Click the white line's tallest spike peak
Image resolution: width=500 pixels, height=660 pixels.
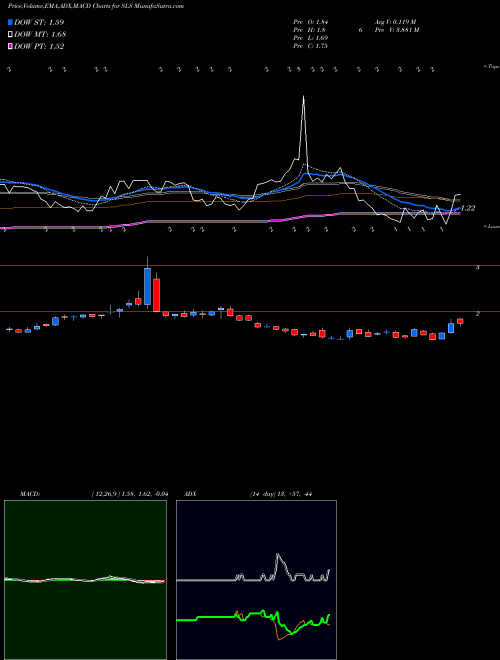[x=303, y=97]
